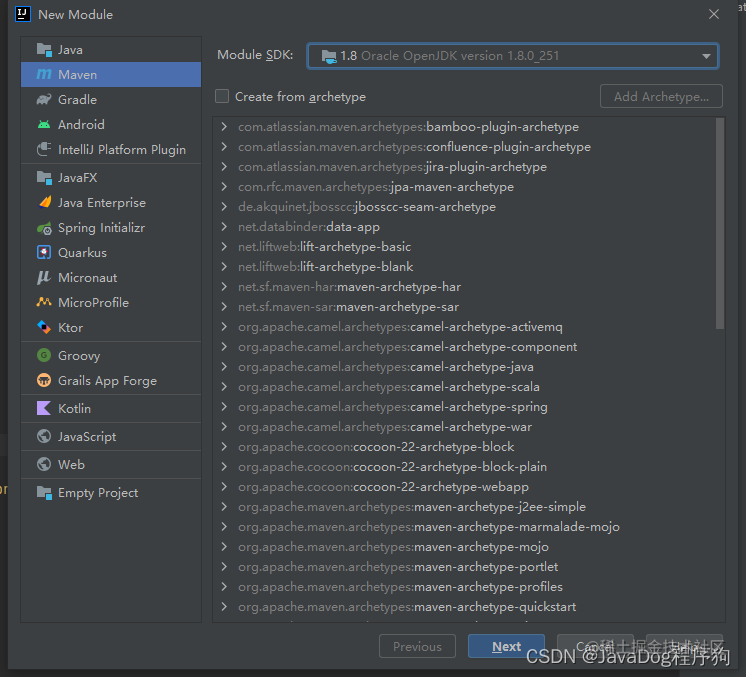Image resolution: width=746 pixels, height=677 pixels.
Task: Click the Micronaut mu icon
Action: [44, 277]
